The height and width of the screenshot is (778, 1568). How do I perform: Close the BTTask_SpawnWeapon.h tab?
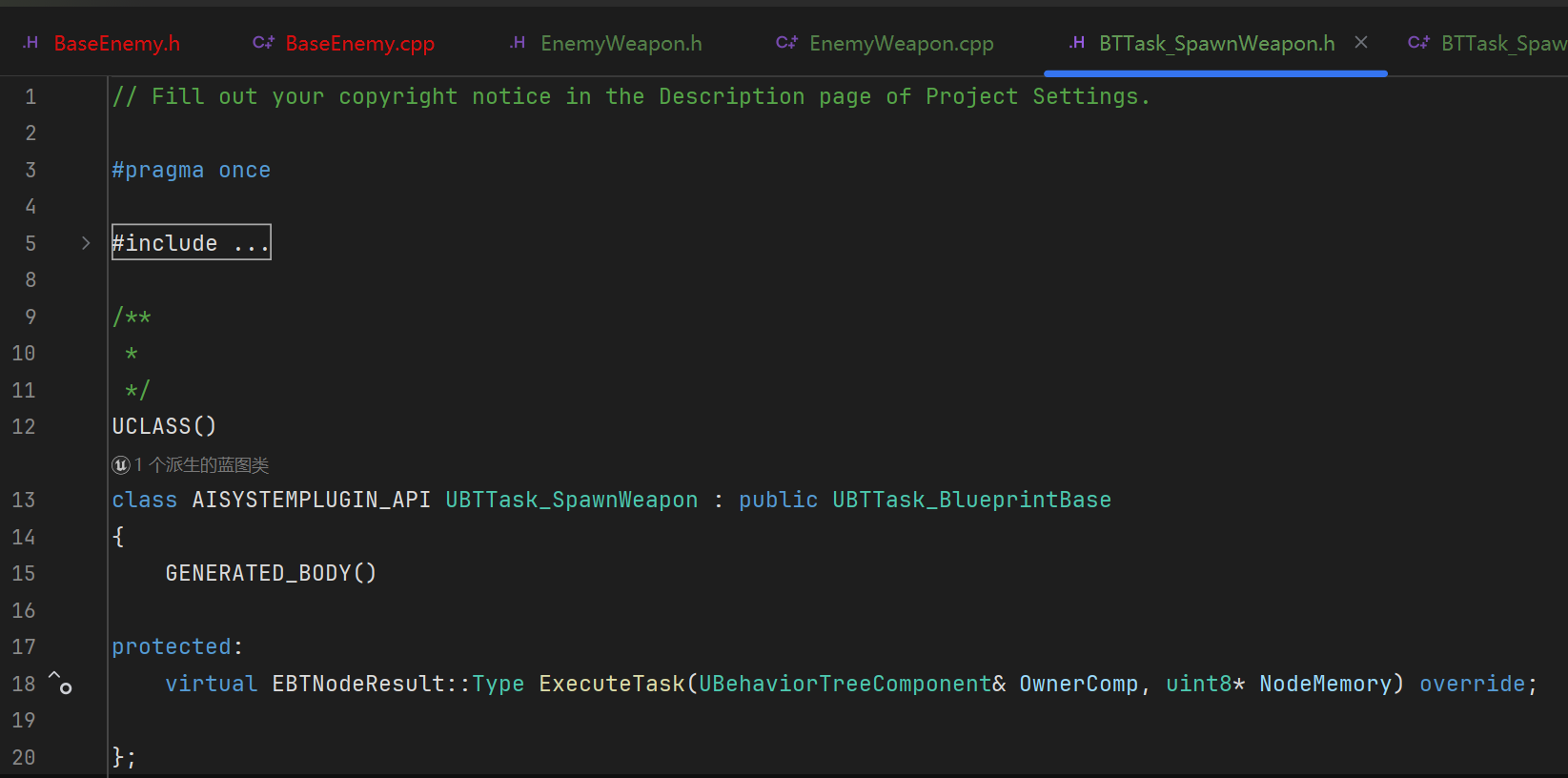pyautogui.click(x=1361, y=42)
